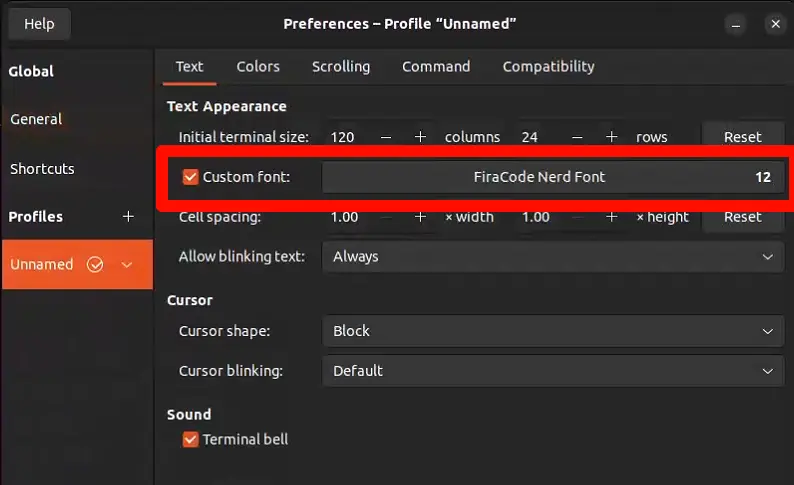Increase initial terminal rows with plus
The width and height of the screenshot is (794, 485).
click(612, 137)
